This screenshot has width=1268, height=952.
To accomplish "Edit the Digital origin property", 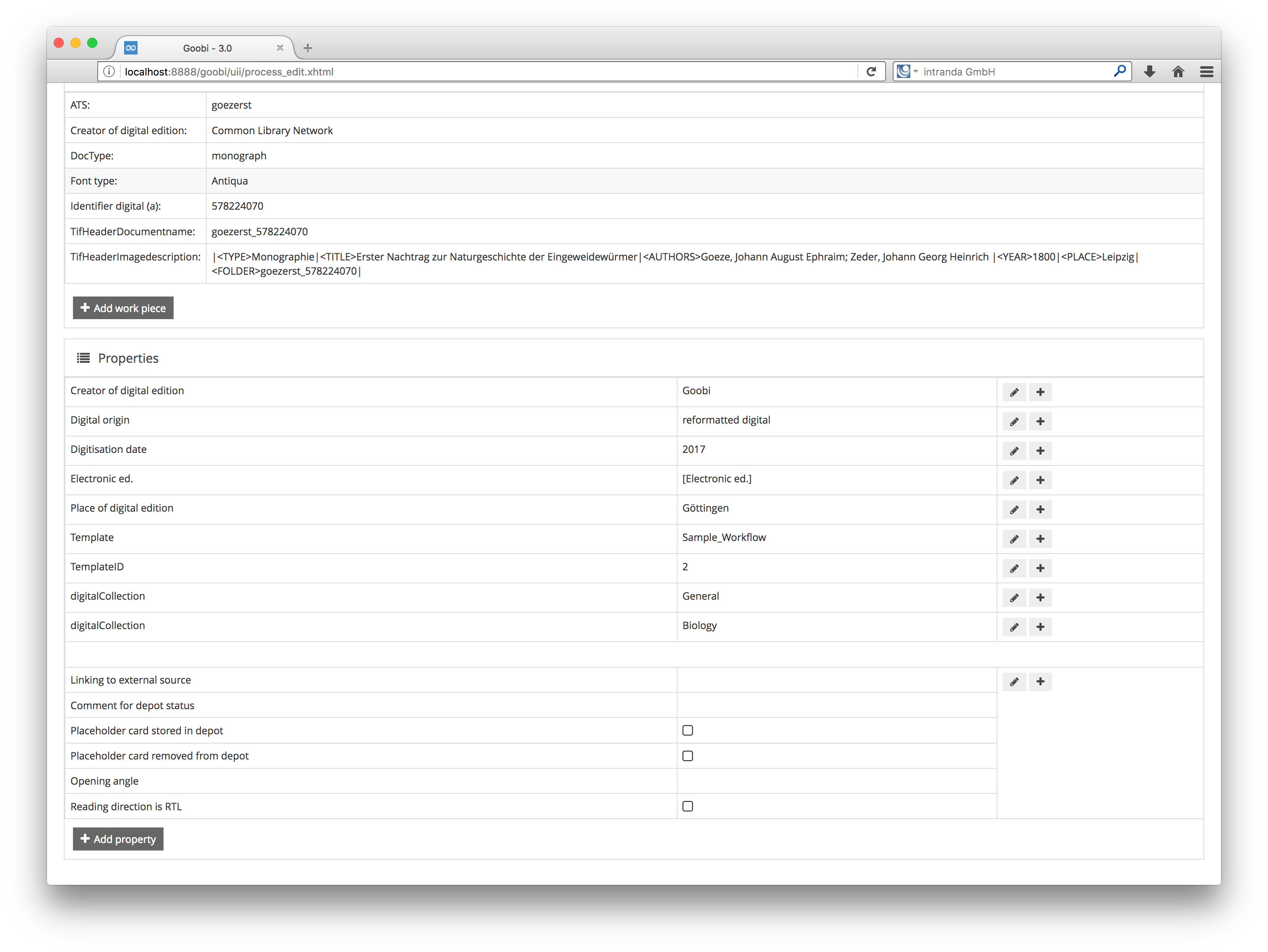I will click(1014, 421).
